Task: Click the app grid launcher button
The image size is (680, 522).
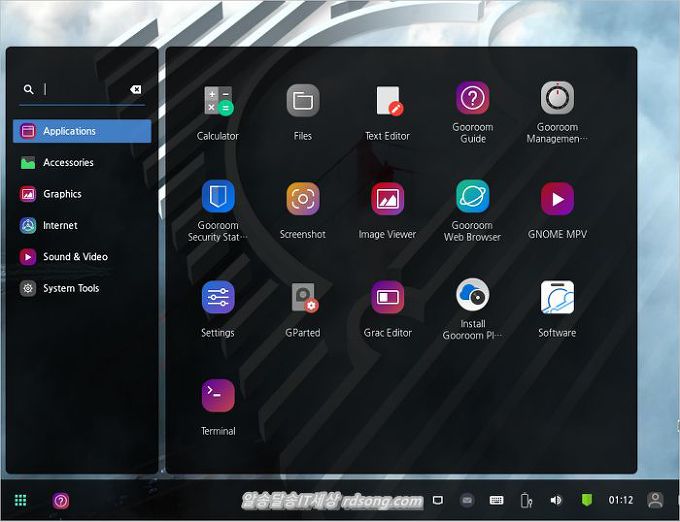Action: (20, 500)
